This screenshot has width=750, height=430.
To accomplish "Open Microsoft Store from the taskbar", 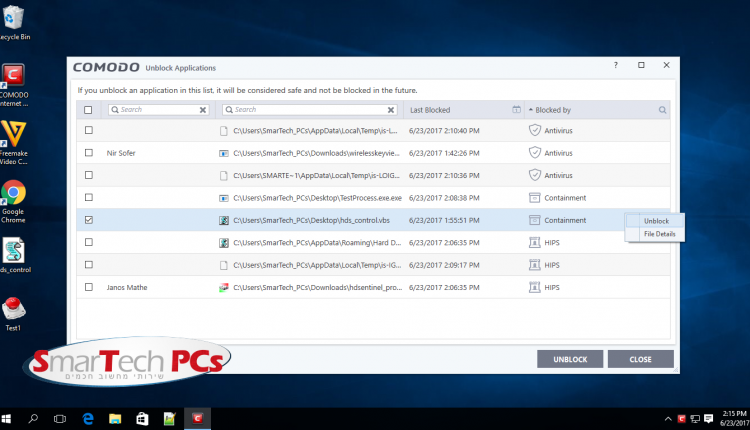I will click(142, 419).
